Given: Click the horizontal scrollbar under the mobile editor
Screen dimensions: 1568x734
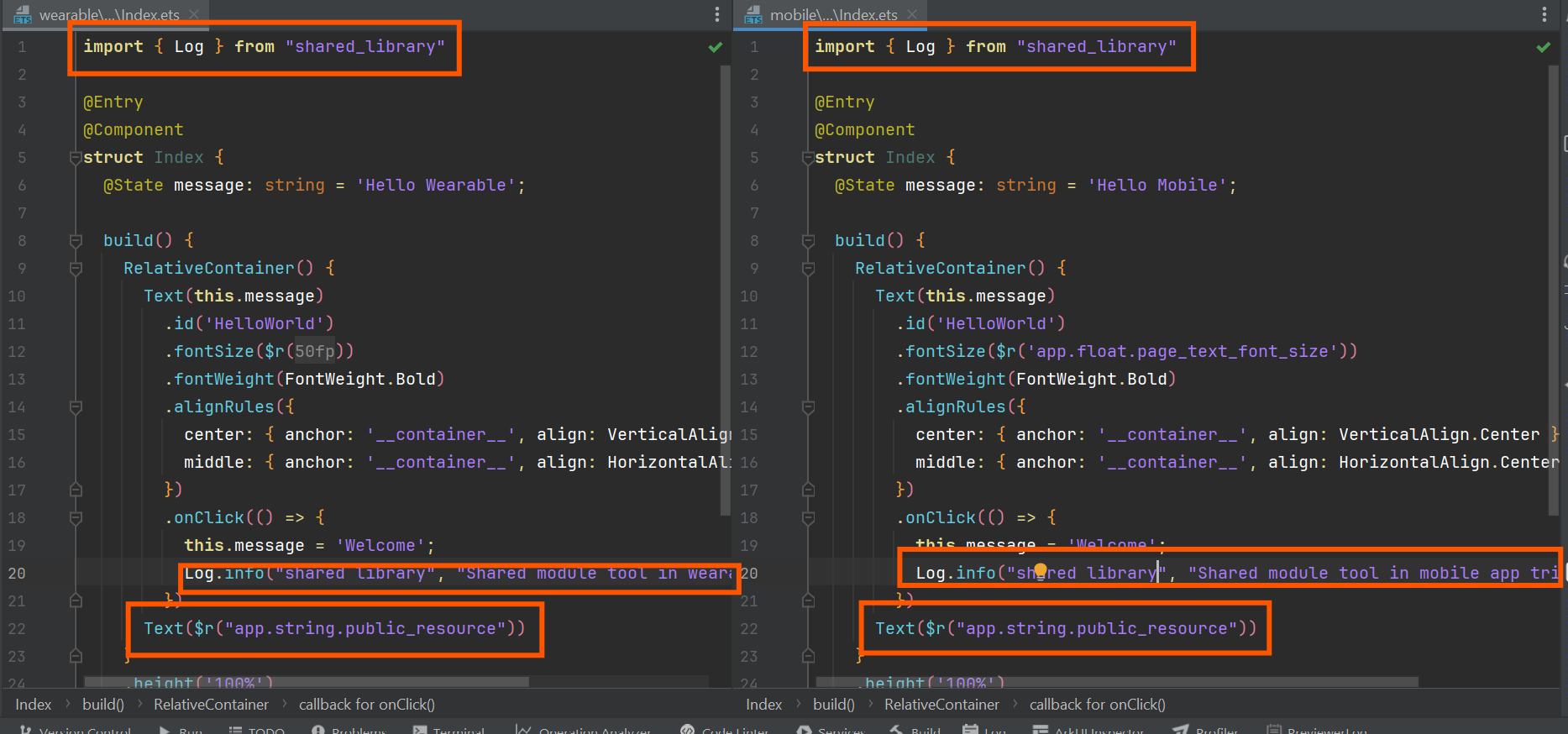Looking at the screenshot, I should click(1116, 682).
